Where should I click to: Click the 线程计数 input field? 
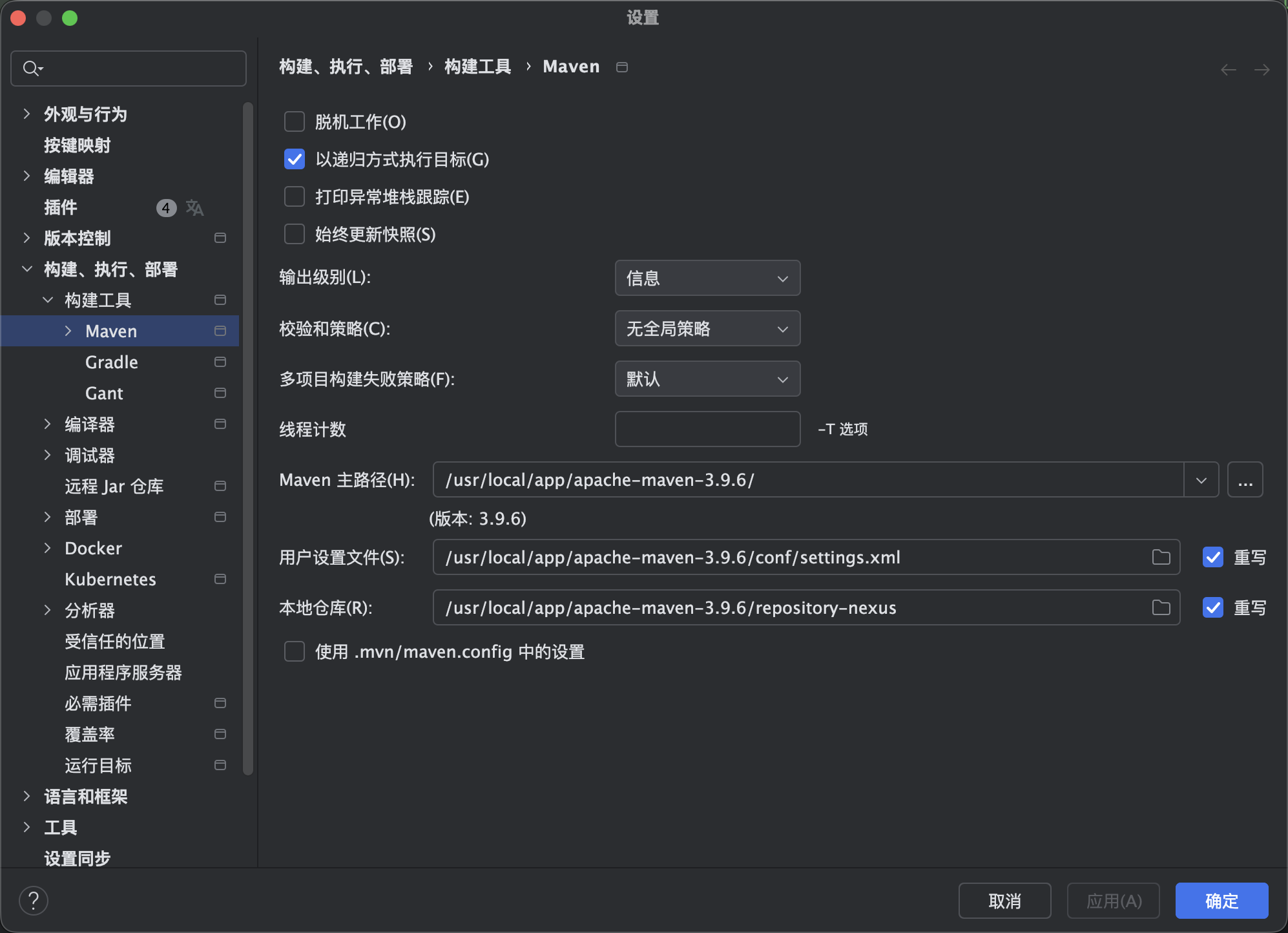pos(707,429)
